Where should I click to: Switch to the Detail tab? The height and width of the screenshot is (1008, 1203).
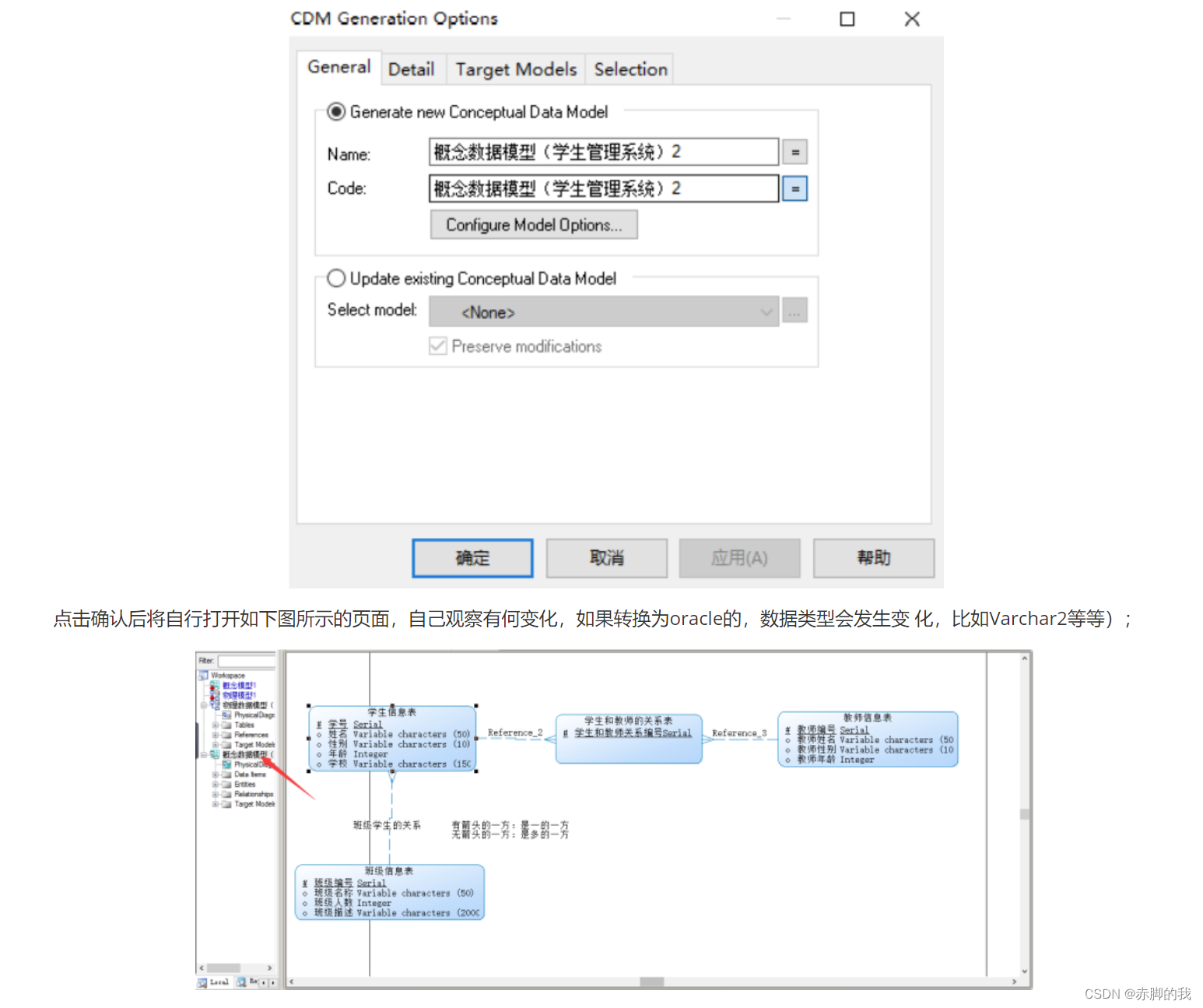[x=412, y=68]
